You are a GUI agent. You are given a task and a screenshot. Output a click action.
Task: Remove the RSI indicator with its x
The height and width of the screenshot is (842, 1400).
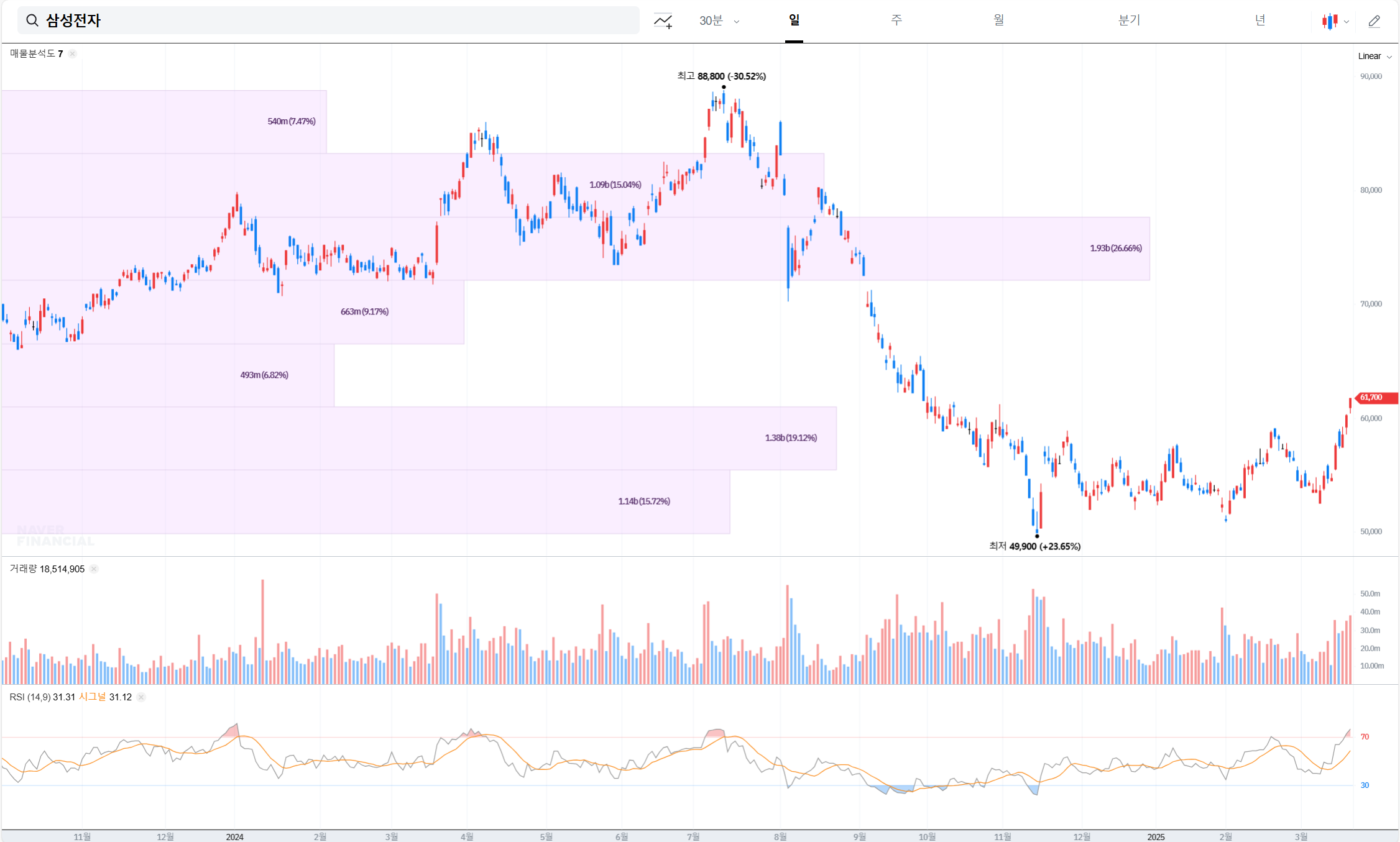(141, 697)
